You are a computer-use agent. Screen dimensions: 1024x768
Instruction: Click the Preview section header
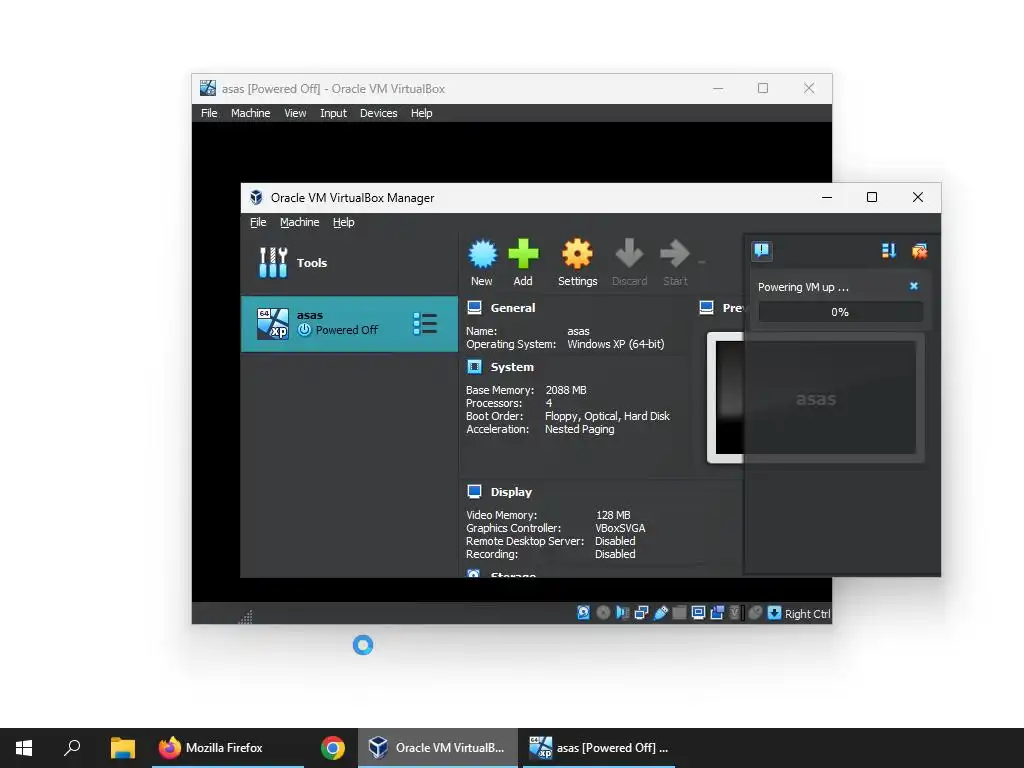coord(733,308)
